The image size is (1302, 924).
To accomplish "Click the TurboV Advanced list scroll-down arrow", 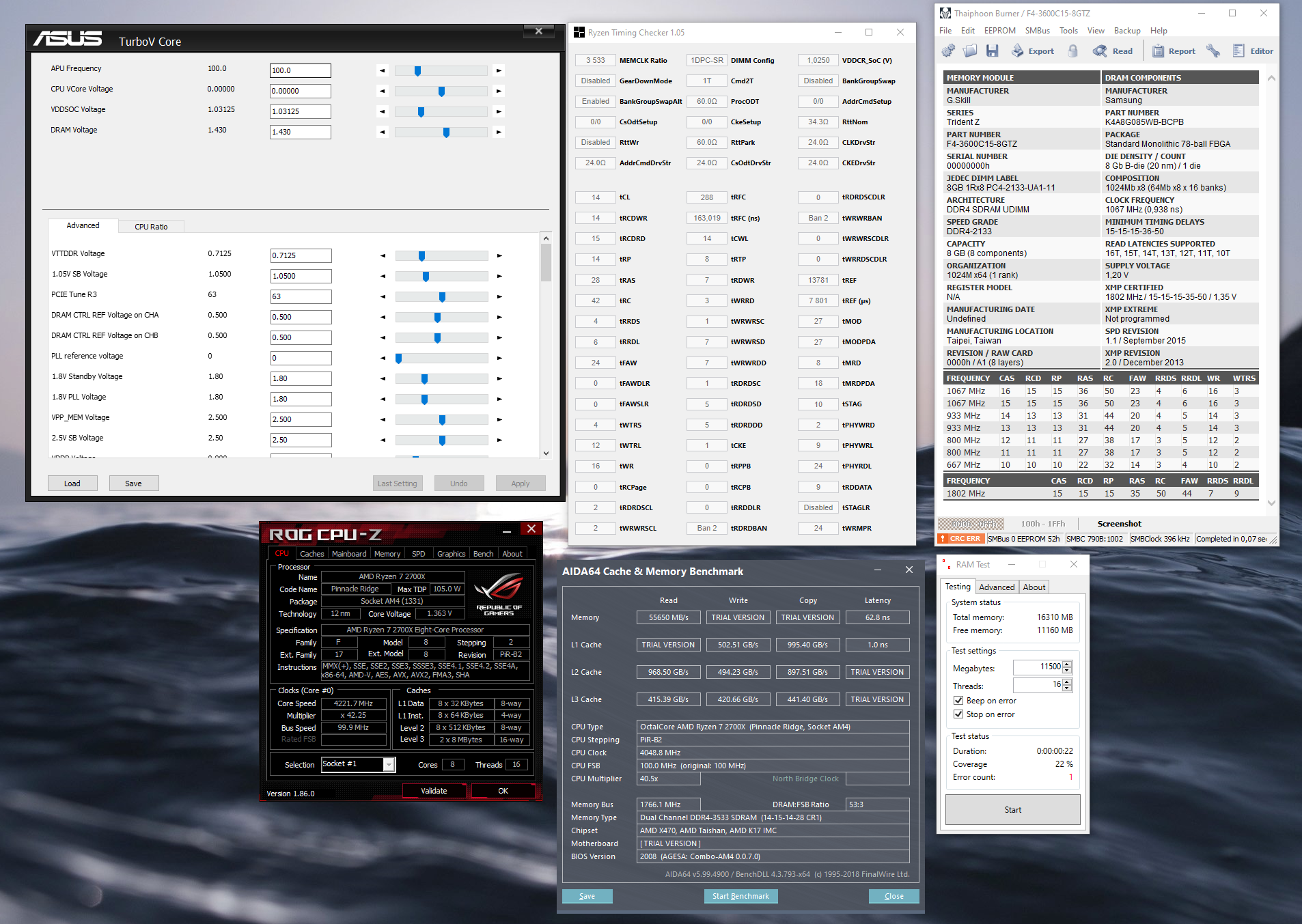I will click(x=546, y=453).
